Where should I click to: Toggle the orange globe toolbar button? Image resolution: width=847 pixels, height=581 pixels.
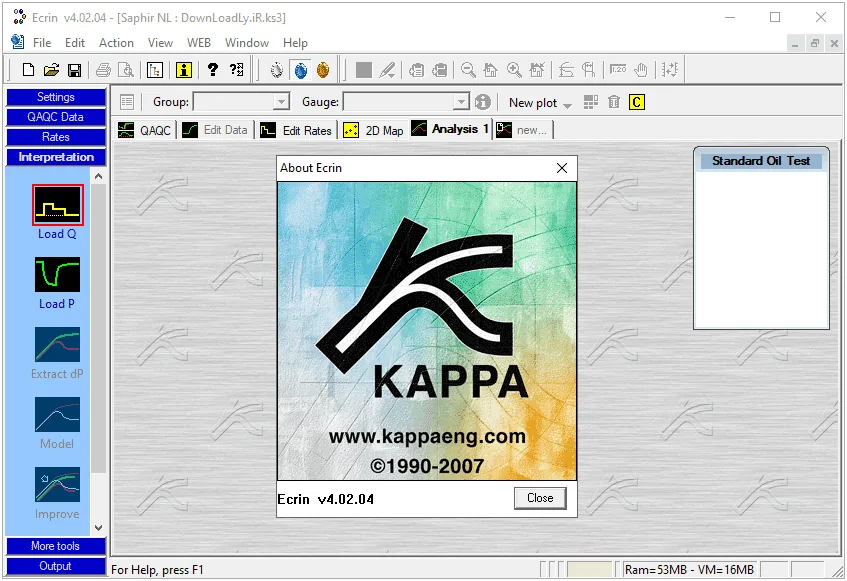tap(323, 70)
